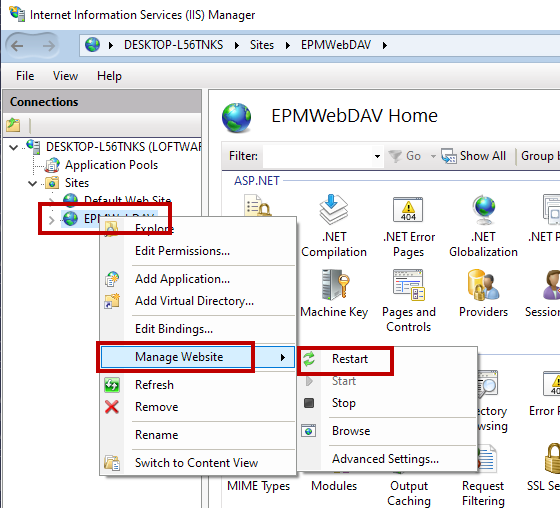Click DESKTOP-L56TNKS in the breadcrumb path
This screenshot has height=508, width=560.
click(174, 45)
